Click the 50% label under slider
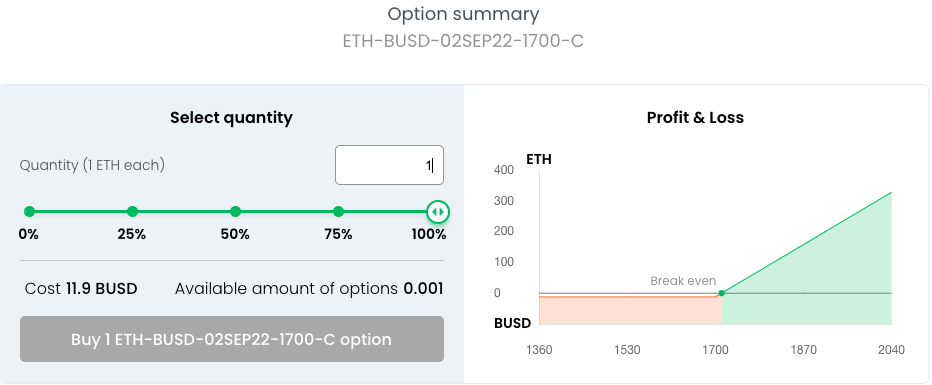 [x=235, y=234]
